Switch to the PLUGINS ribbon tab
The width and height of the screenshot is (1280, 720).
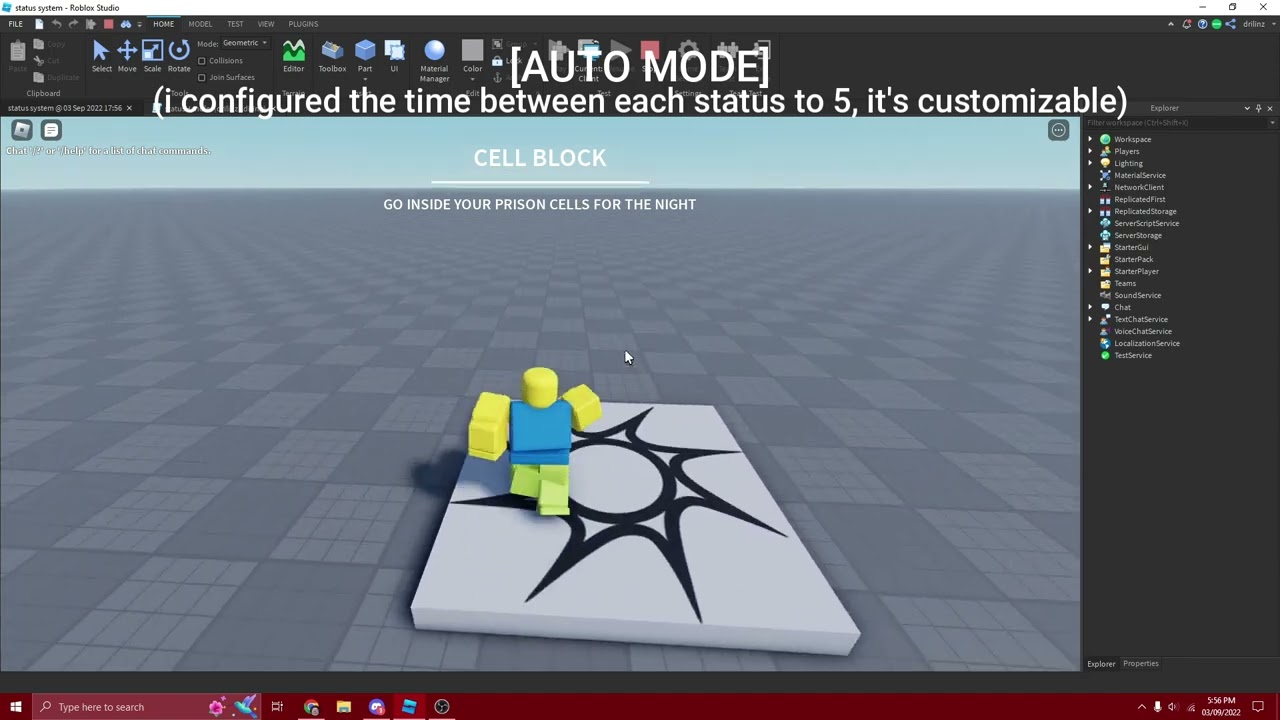click(x=303, y=24)
